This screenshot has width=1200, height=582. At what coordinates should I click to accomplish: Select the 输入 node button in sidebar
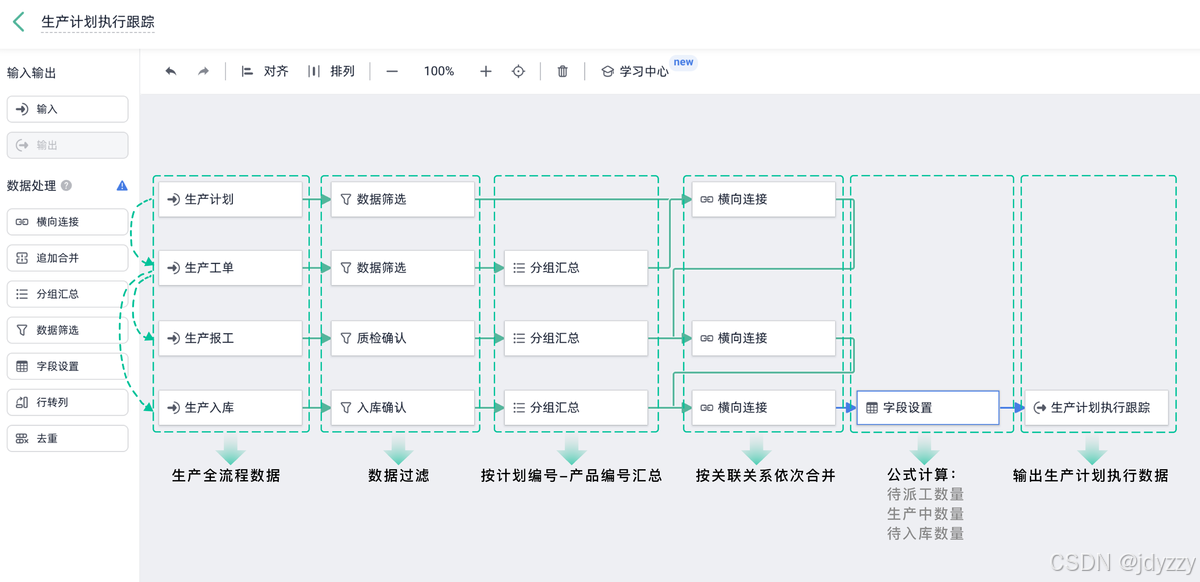[x=68, y=109]
